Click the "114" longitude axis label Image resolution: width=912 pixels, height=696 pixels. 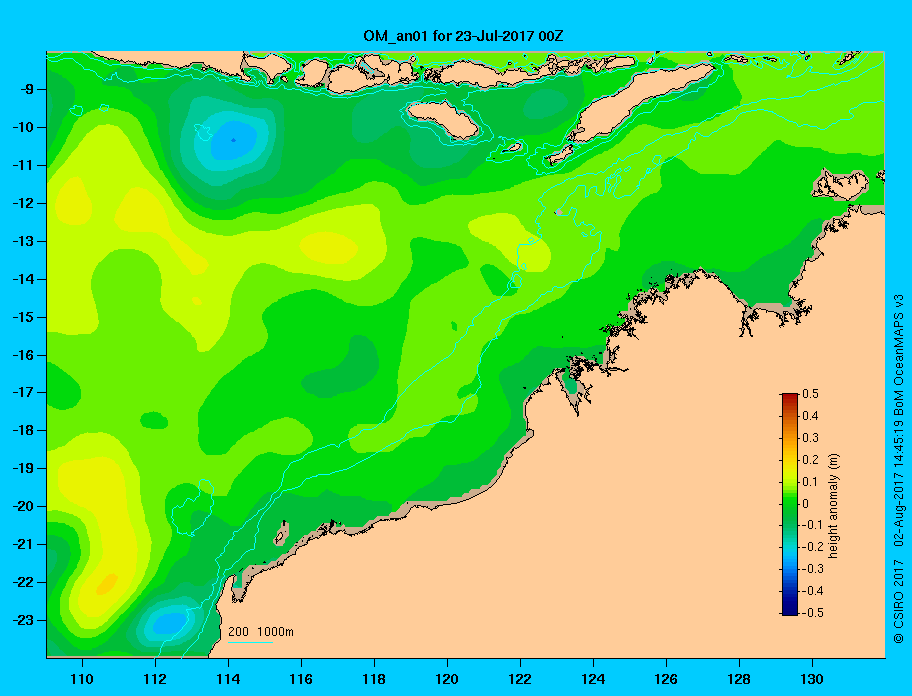tap(228, 679)
